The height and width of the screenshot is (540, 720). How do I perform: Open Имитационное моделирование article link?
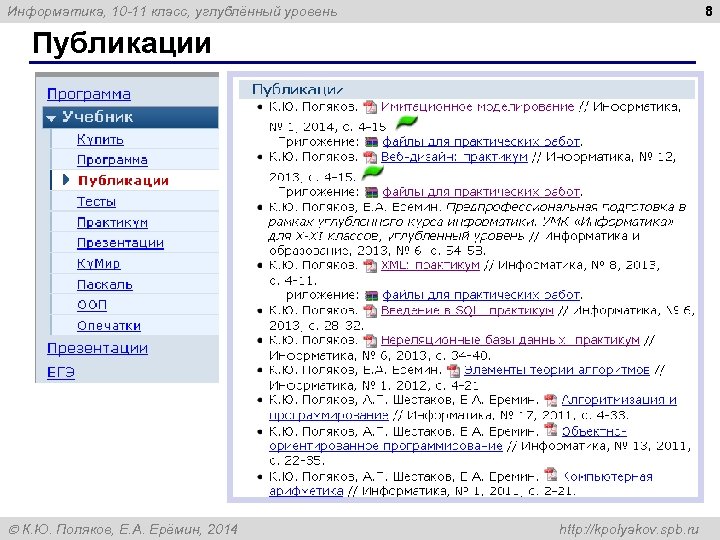click(478, 107)
